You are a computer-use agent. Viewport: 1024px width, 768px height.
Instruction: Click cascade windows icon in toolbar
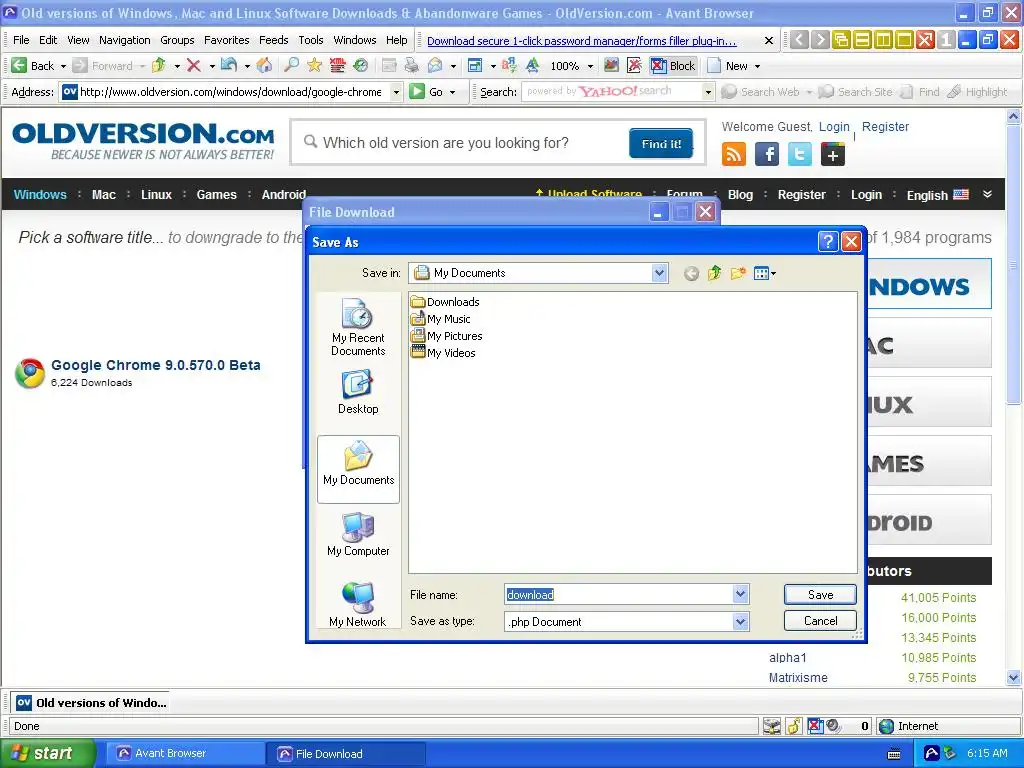[x=841, y=40]
